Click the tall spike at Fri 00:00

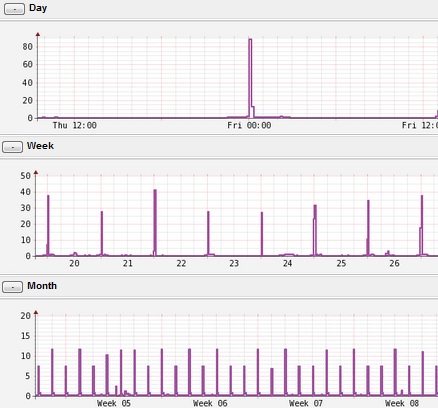250,77
